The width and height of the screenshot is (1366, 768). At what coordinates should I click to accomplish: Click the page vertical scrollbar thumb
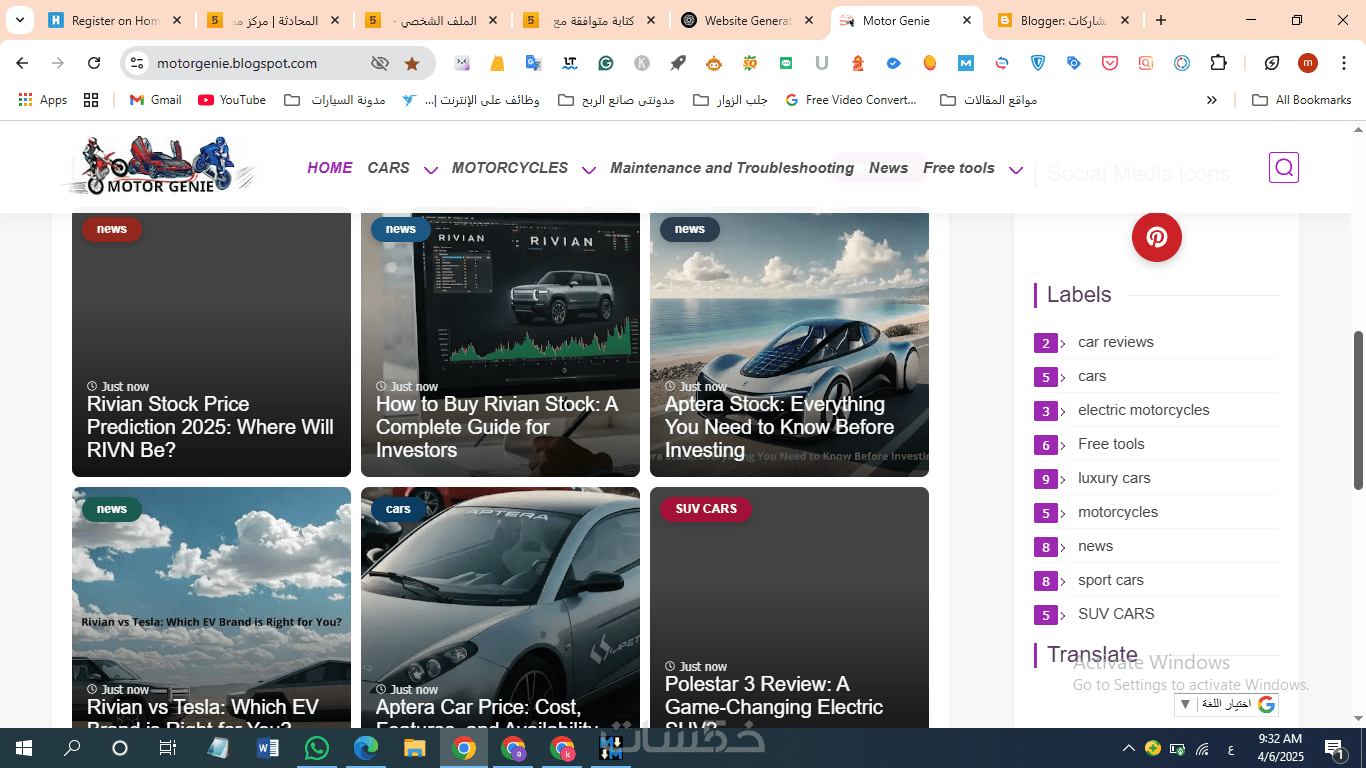click(x=1358, y=410)
